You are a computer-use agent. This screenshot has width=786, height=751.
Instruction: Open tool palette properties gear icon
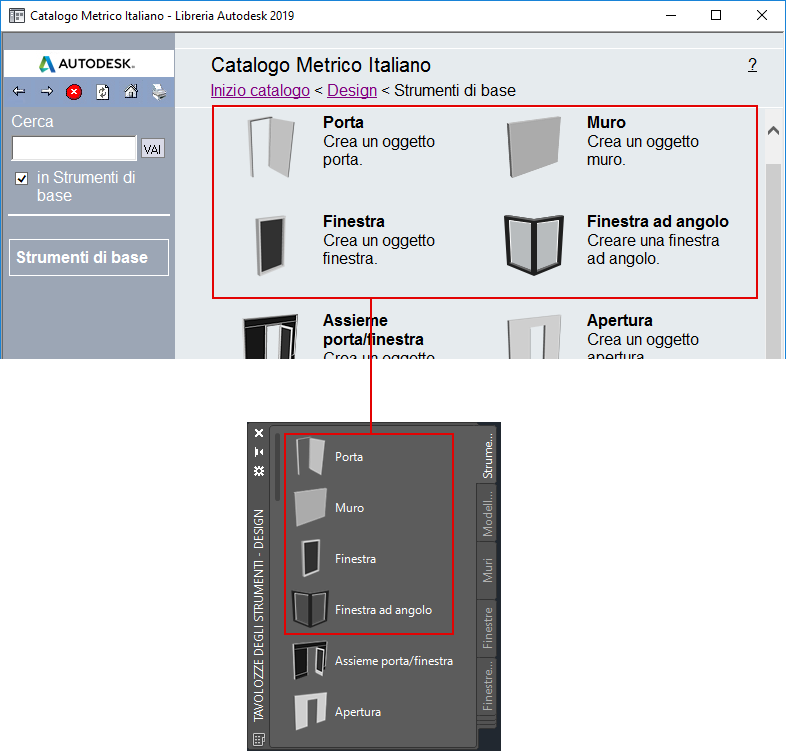pos(259,471)
